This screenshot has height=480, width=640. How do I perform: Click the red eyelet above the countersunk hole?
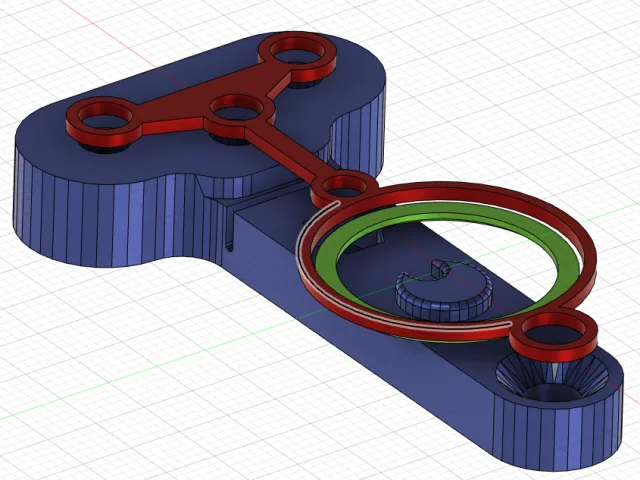click(553, 333)
